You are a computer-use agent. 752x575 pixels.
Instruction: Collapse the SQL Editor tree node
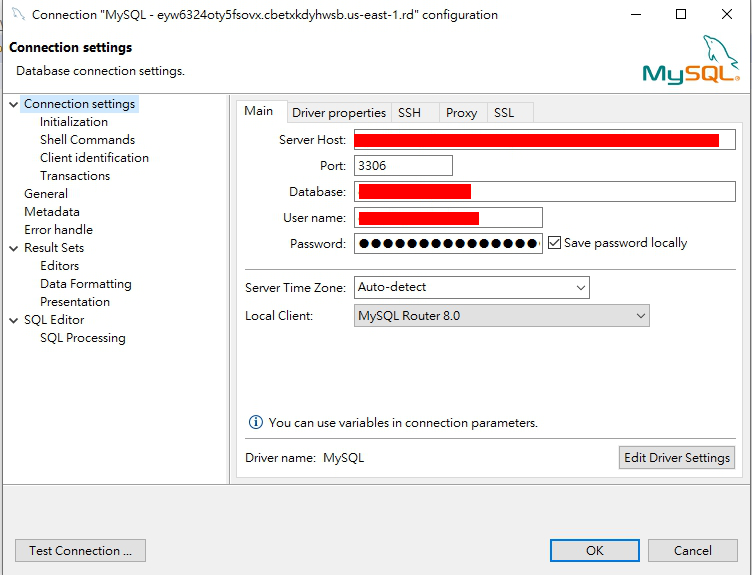tap(14, 320)
